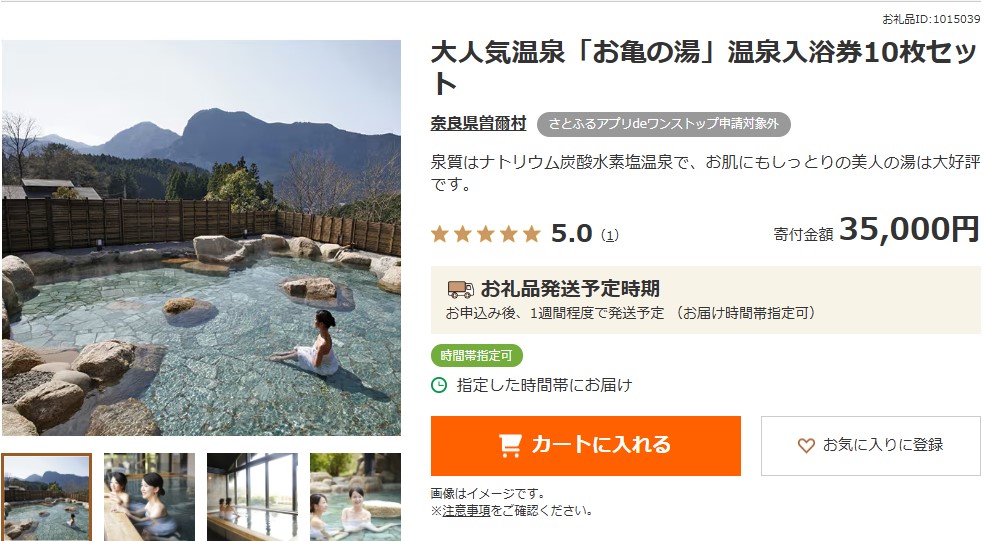Click the 時間帯指定可 green badge
Viewport: 984px width, 541px height.
pos(477,356)
